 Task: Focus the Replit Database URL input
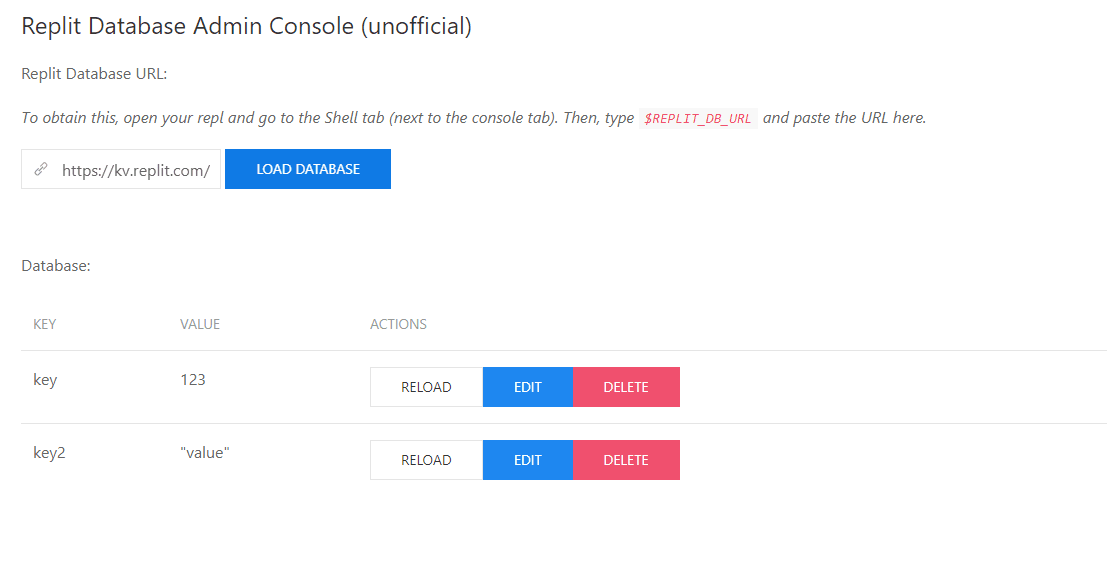pyautogui.click(x=135, y=170)
